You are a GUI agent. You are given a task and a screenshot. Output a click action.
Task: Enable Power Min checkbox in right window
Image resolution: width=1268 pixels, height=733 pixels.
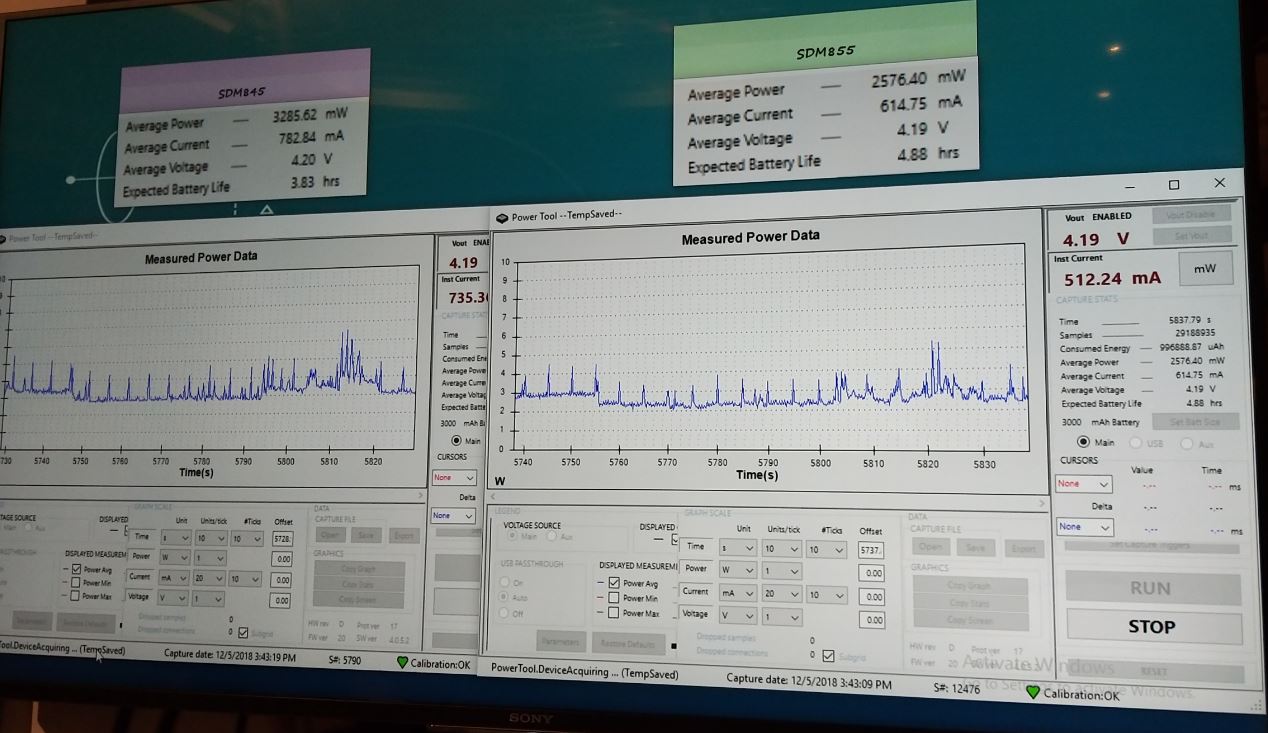coord(613,598)
